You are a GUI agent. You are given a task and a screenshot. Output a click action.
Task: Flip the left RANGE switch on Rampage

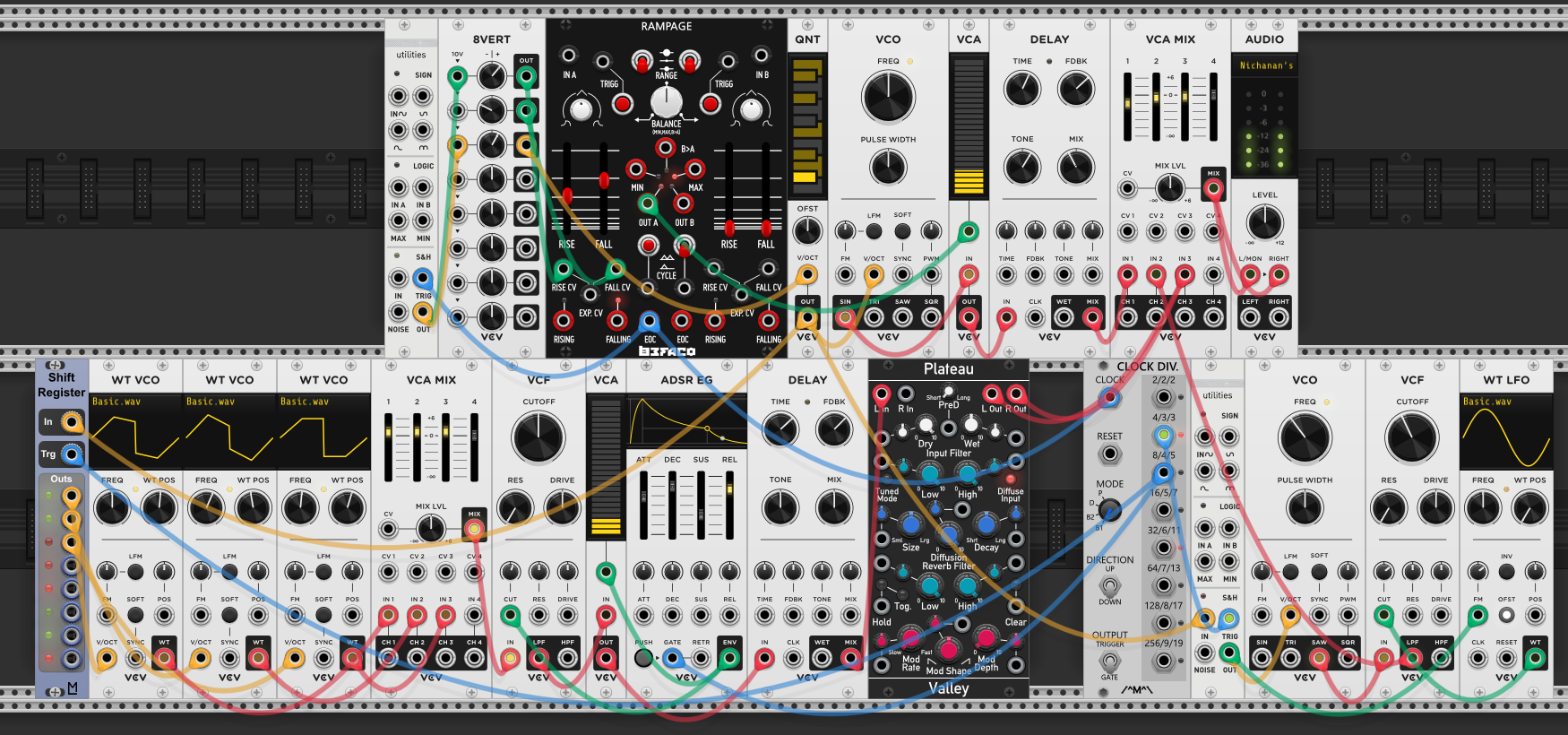pyautogui.click(x=642, y=61)
